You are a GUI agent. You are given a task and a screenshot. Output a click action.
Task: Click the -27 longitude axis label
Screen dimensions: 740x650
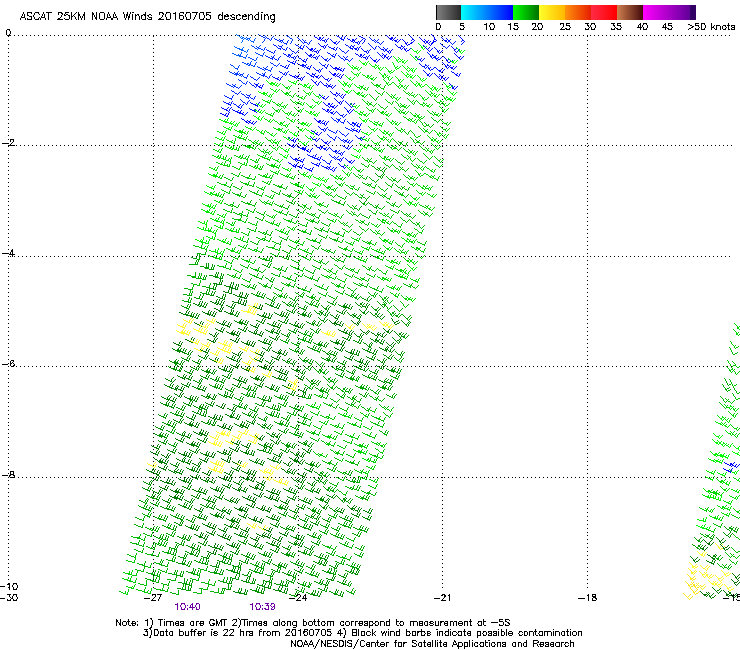pyautogui.click(x=152, y=598)
